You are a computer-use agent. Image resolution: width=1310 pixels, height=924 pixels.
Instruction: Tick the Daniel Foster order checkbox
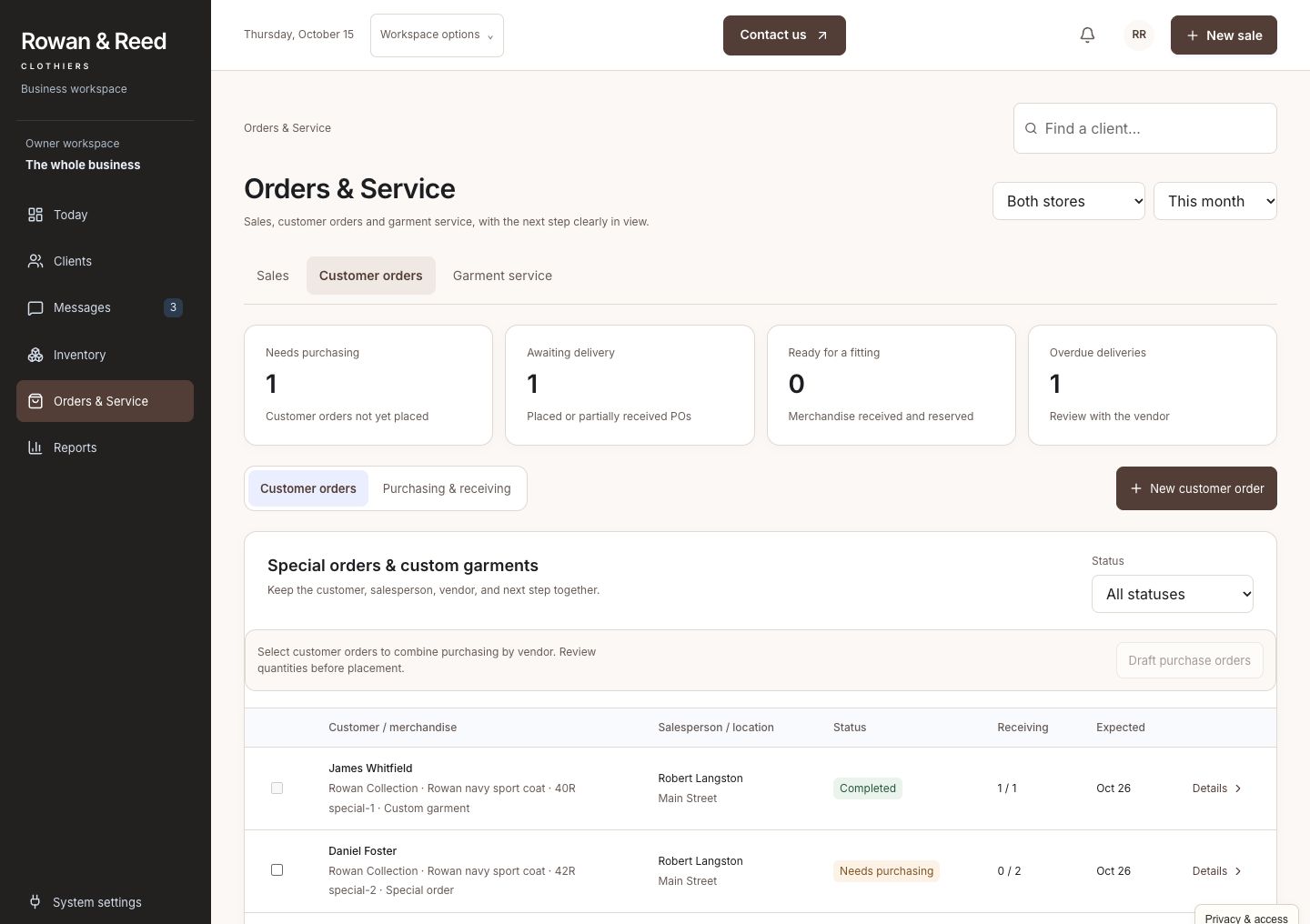coord(277,870)
